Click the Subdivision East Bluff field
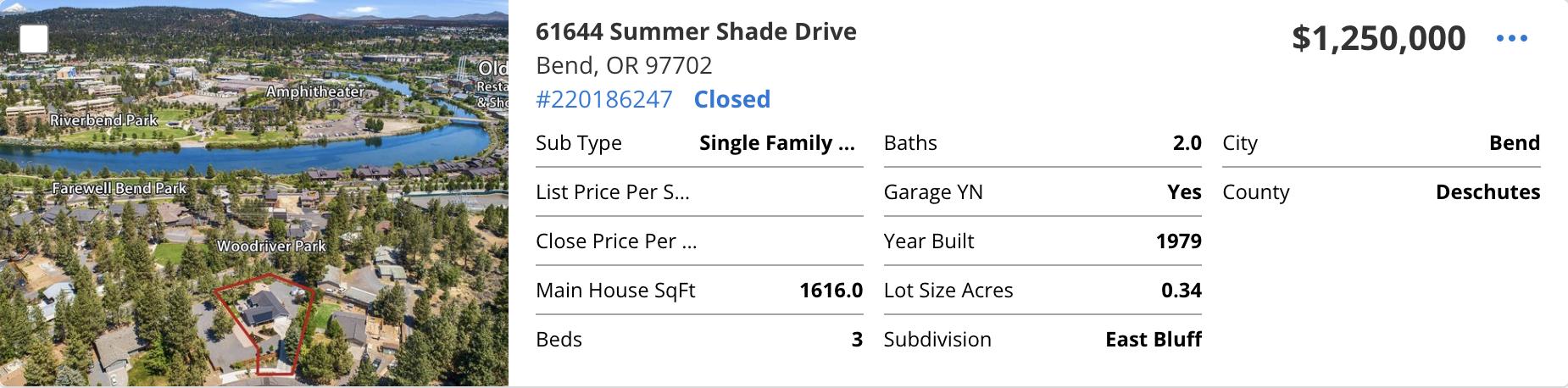 coord(1042,340)
